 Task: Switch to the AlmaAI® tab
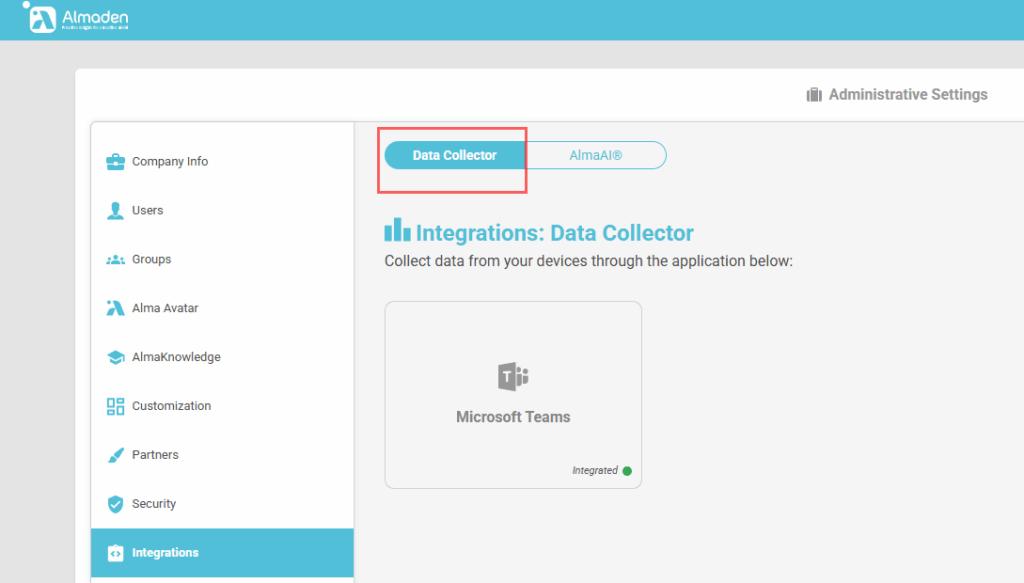[595, 155]
